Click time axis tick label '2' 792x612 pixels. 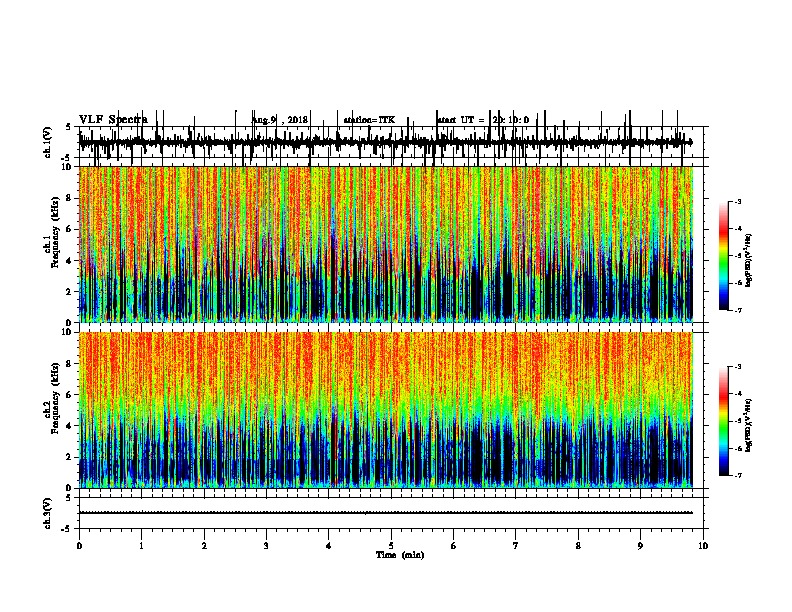204,546
